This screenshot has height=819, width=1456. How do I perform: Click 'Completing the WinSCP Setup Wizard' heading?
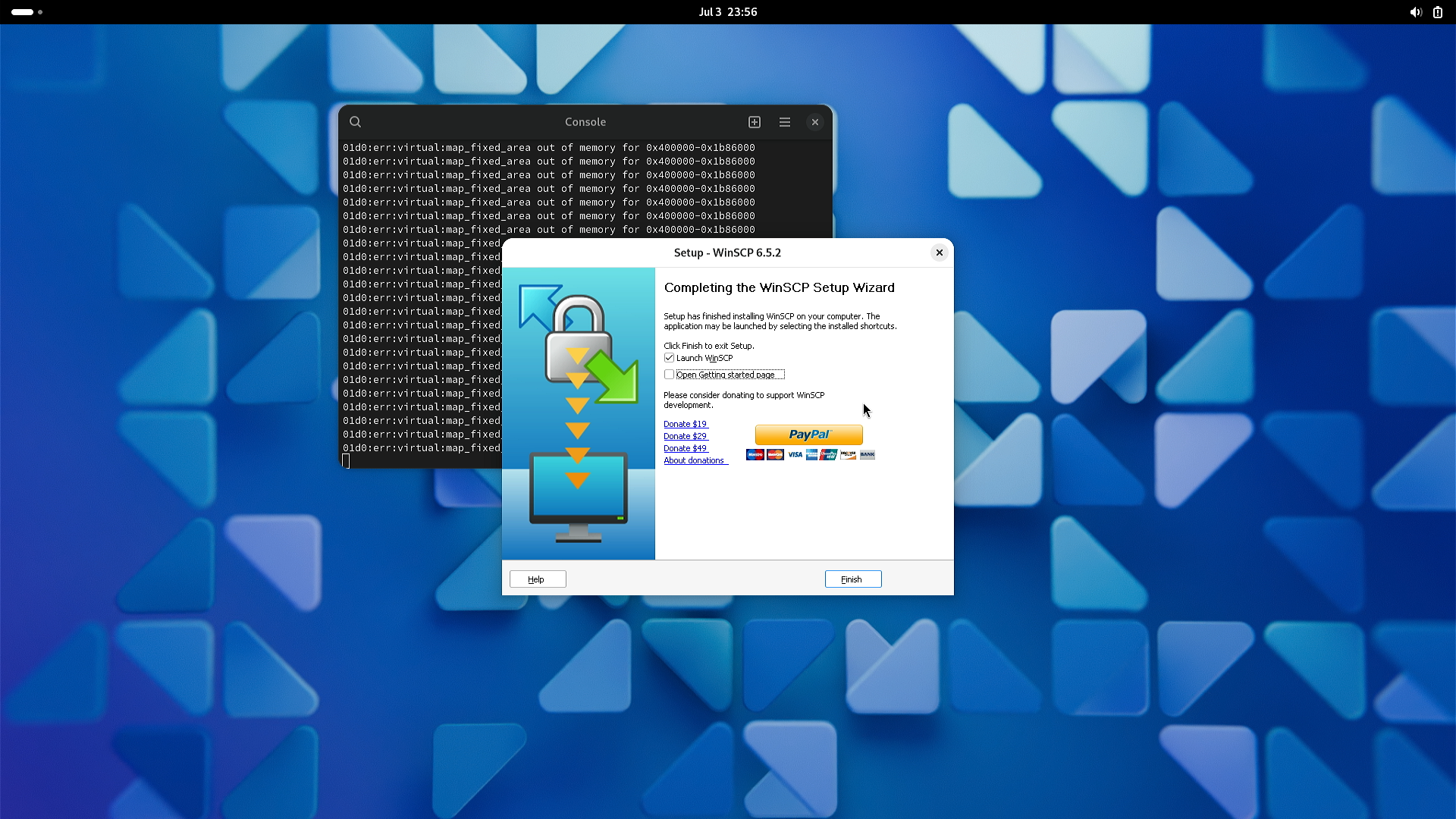tap(780, 287)
